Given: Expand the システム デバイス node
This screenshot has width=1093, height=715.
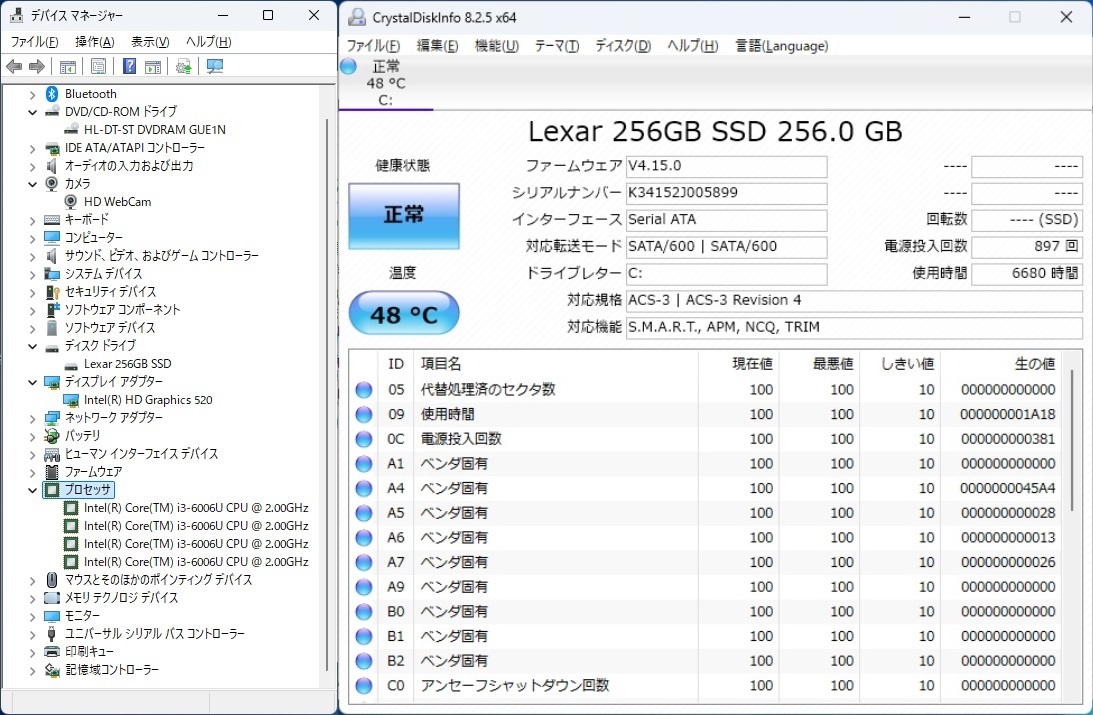Looking at the screenshot, I should (32, 274).
